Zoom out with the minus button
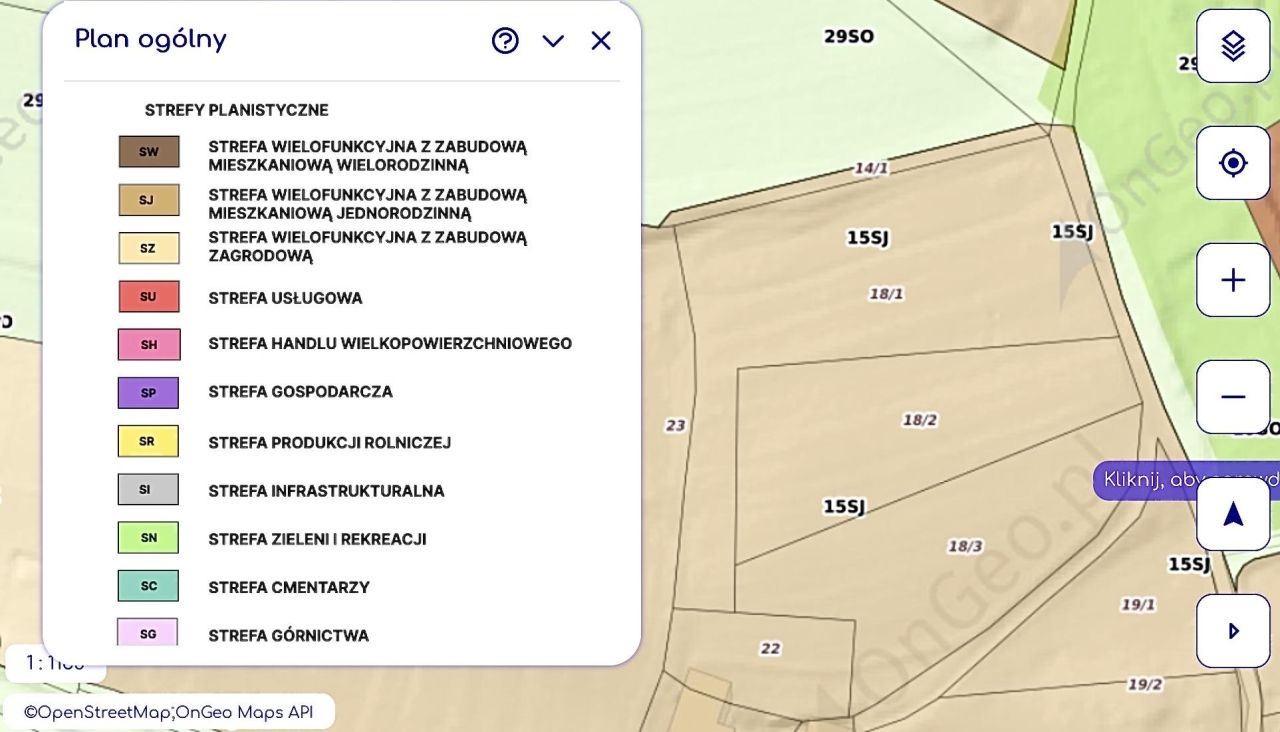Viewport: 1280px width, 732px height. [1233, 397]
